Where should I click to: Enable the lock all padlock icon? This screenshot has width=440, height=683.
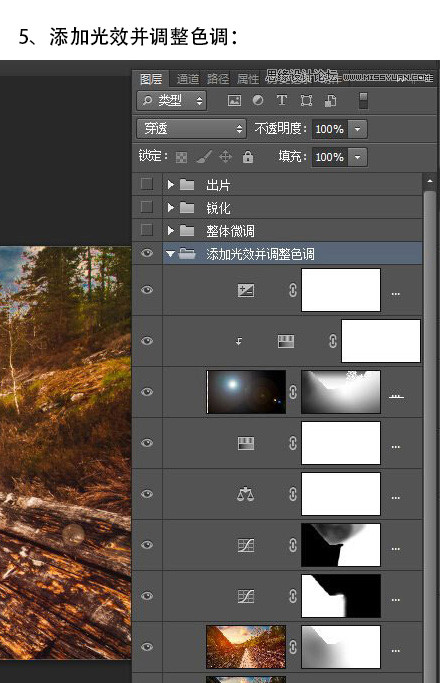(248, 156)
